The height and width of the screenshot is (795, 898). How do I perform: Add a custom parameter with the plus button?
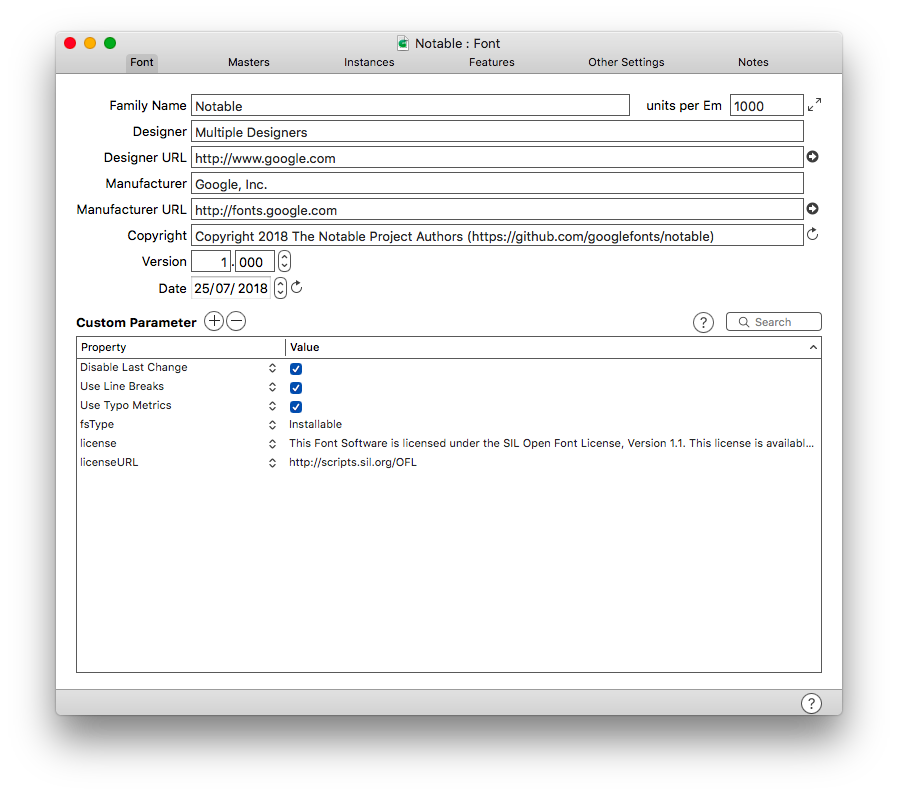pos(214,321)
